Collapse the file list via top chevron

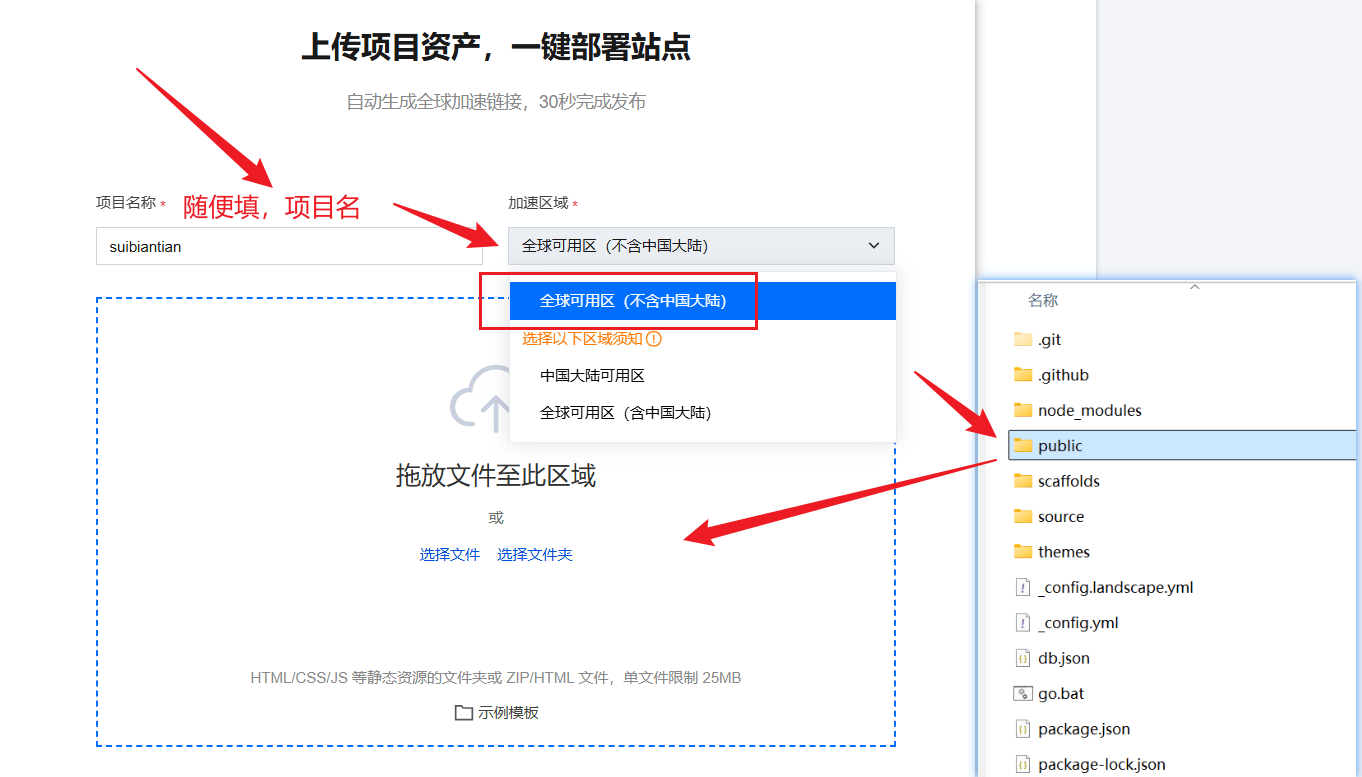[1193, 287]
